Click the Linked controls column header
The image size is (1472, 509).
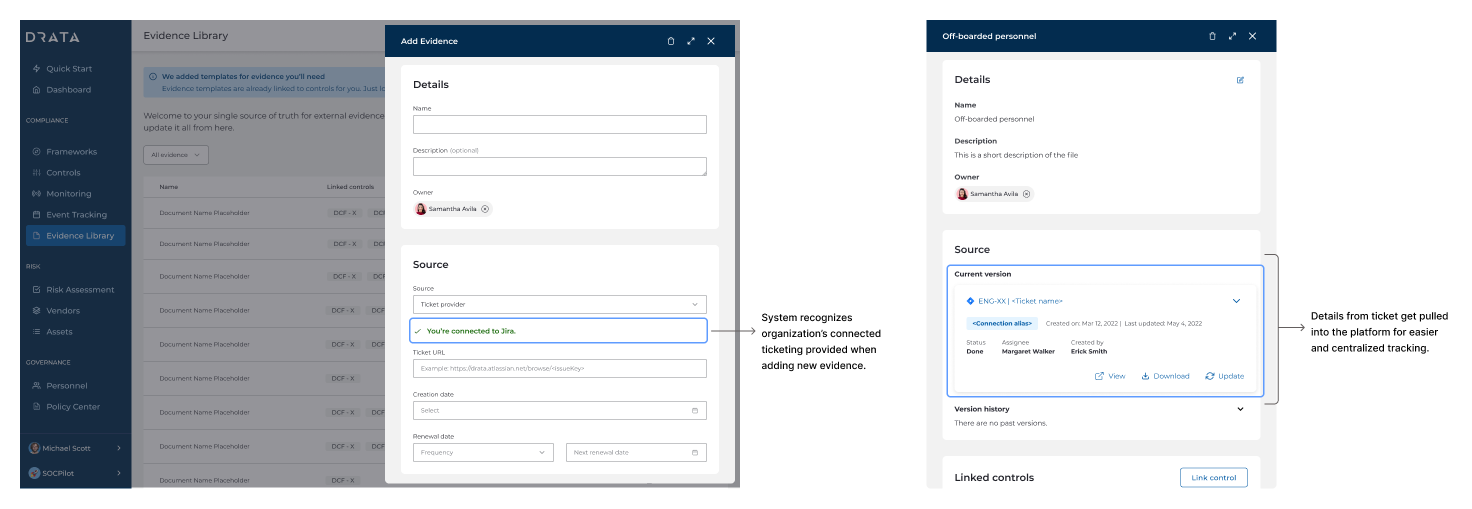click(350, 187)
